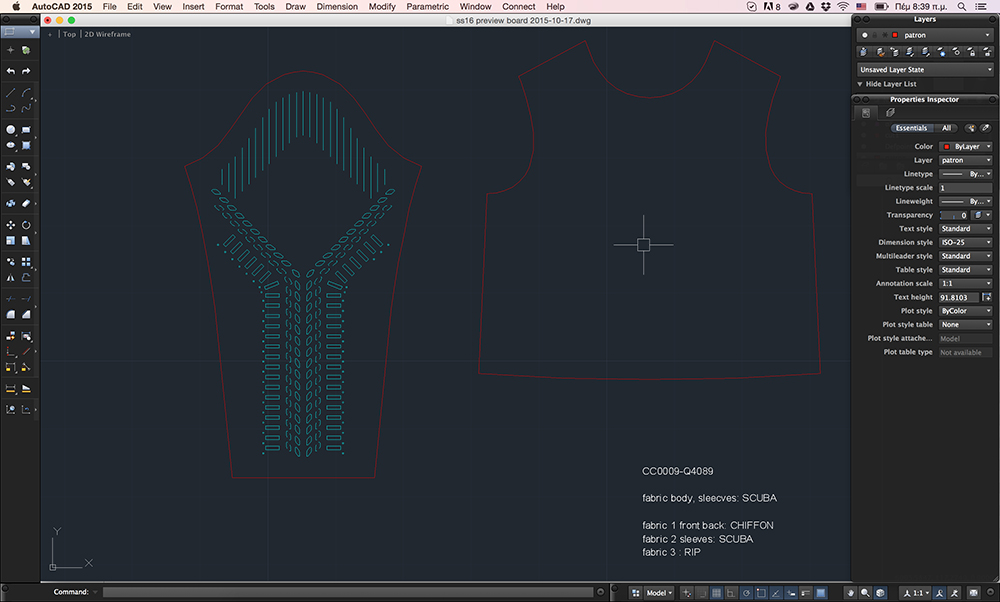Screen dimensions: 1000x602
Task: Pick the Extend tool
Action: tap(26, 298)
